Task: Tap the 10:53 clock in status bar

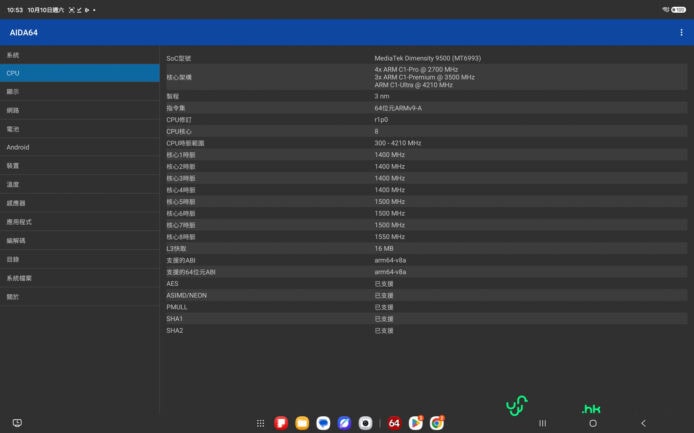Action: (x=15, y=10)
